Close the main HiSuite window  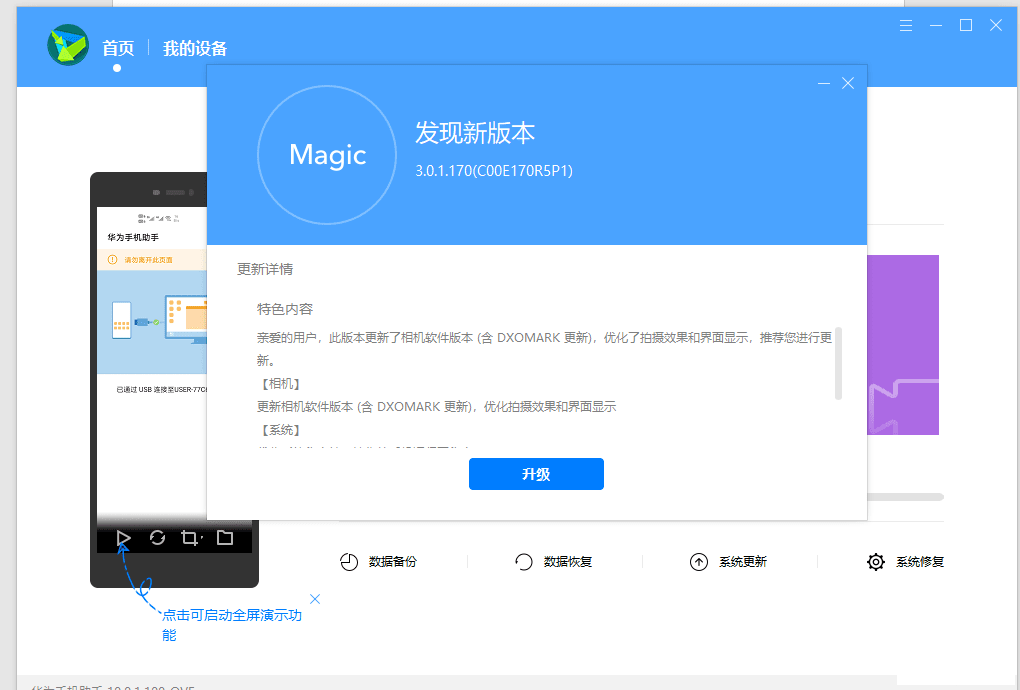(x=996, y=25)
